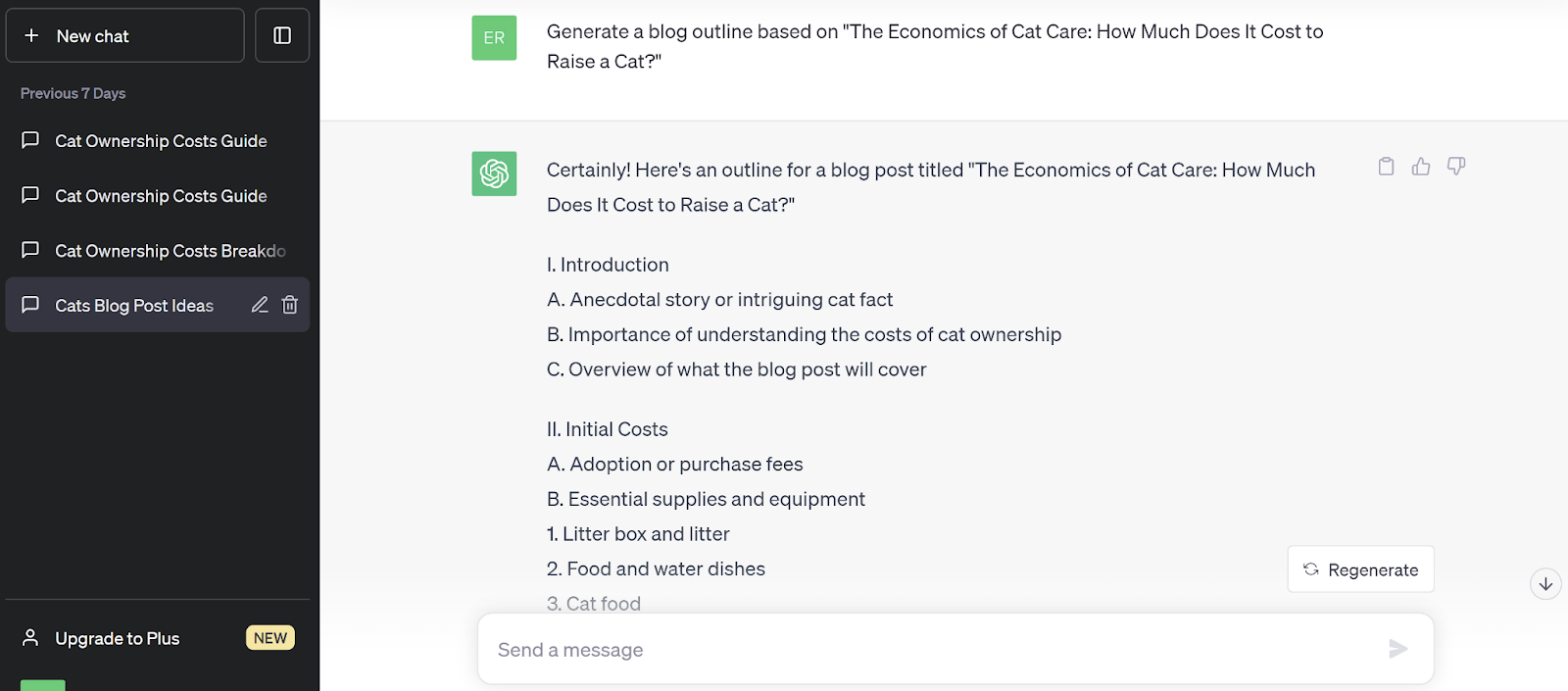Focus the Send a message input field
Image resolution: width=1568 pixels, height=691 pixels.
point(931,650)
